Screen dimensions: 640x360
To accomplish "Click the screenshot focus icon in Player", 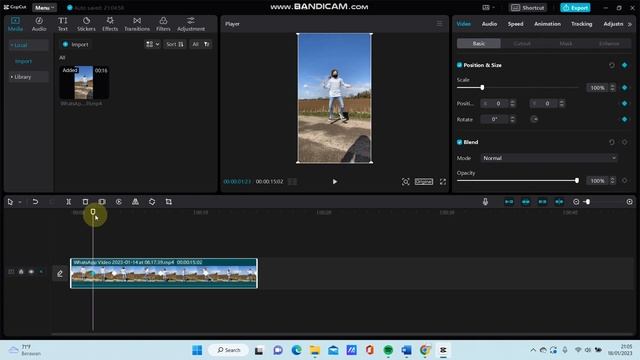I will point(405,182).
